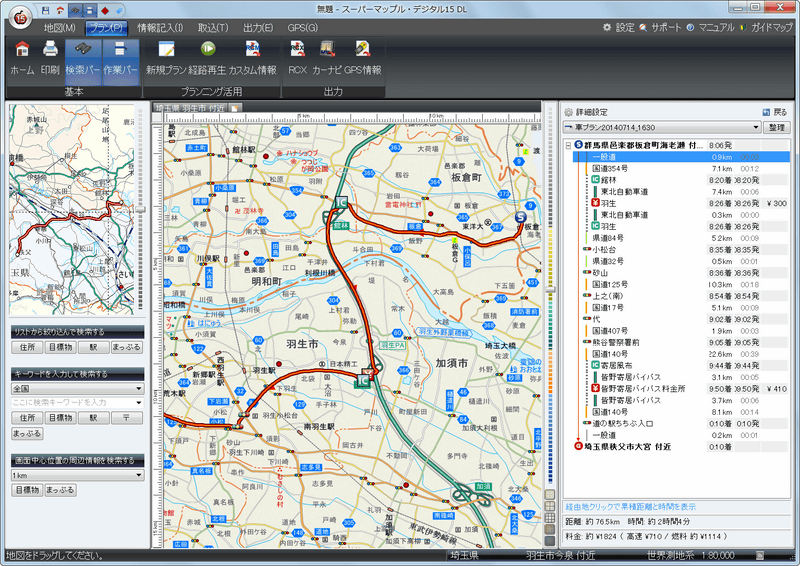Select the 埼玉県 羽生市 付近 map tab
800x566 pixels.
(191, 108)
